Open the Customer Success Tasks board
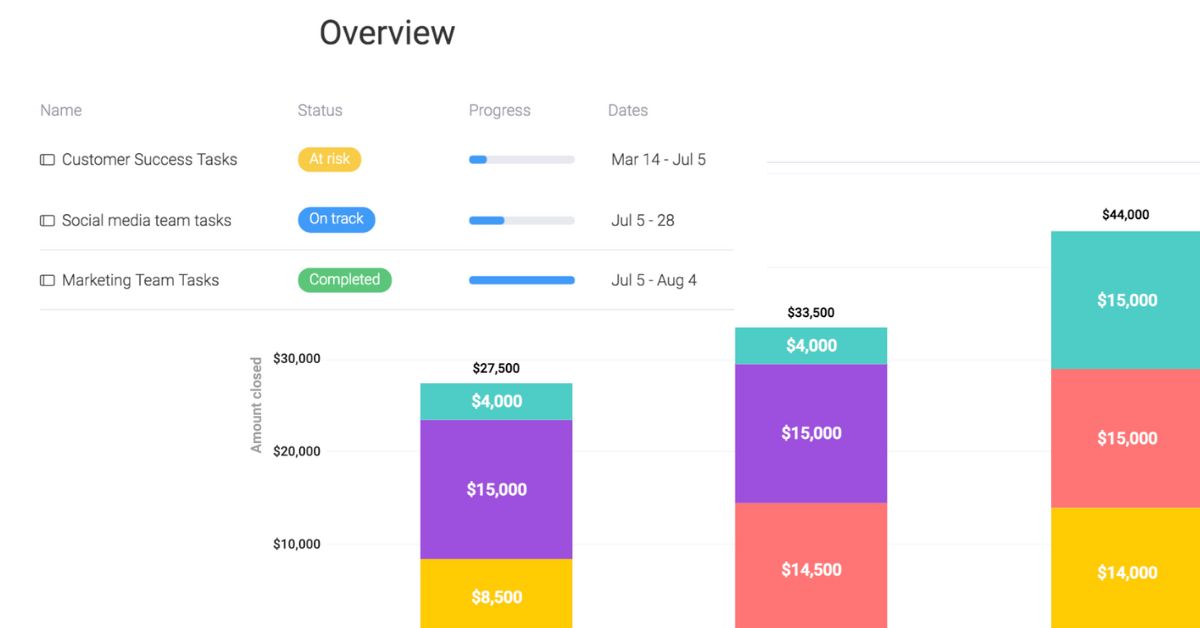 pyautogui.click(x=149, y=160)
